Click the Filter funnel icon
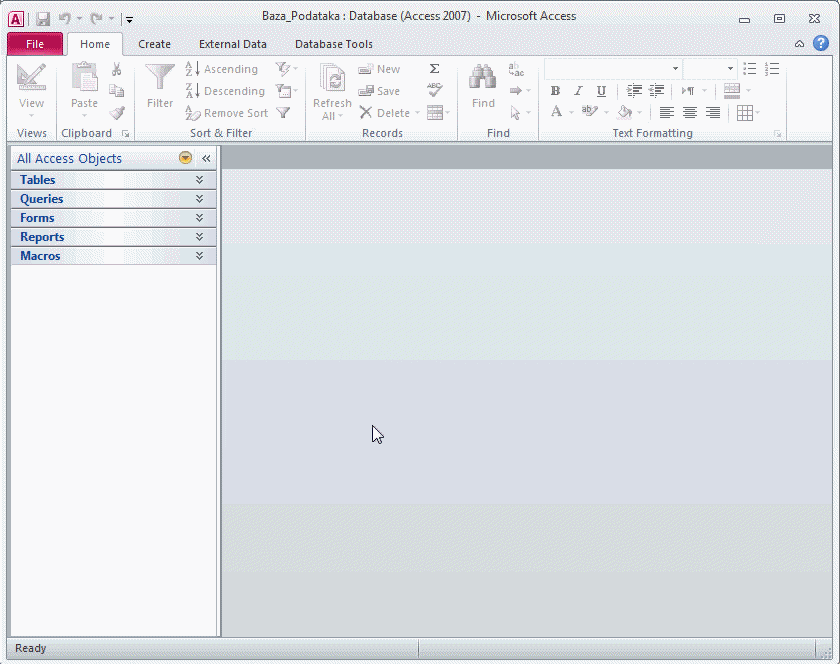The width and height of the screenshot is (840, 664). (x=160, y=77)
